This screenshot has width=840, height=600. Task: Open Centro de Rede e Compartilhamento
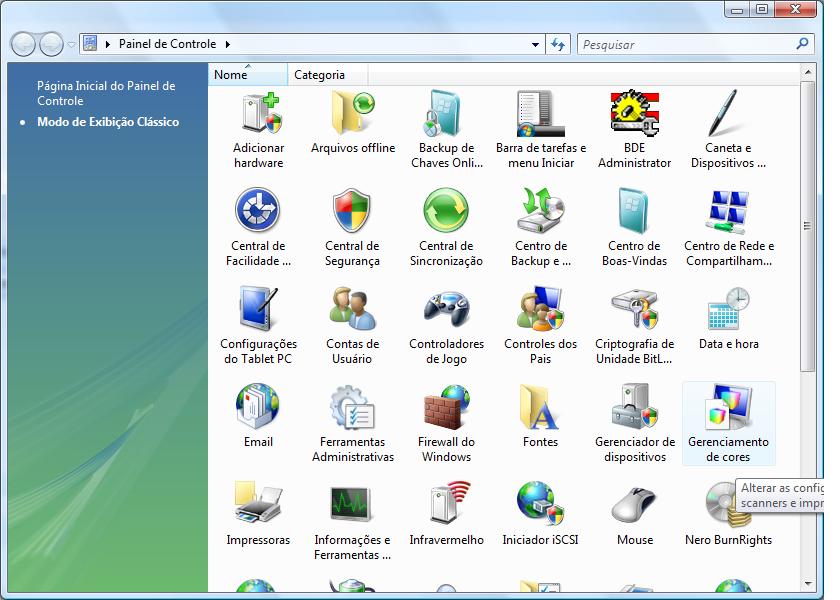(728, 212)
